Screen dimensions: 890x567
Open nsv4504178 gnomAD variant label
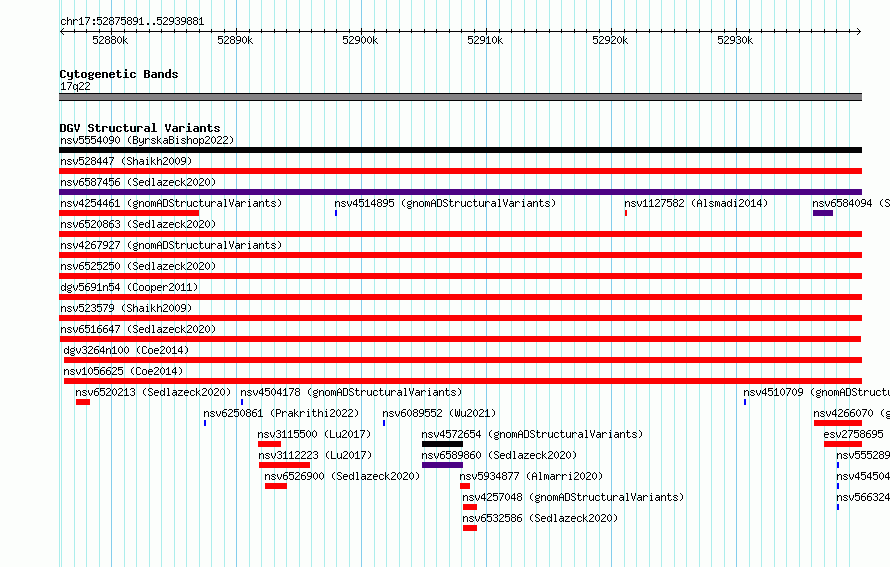pos(351,392)
